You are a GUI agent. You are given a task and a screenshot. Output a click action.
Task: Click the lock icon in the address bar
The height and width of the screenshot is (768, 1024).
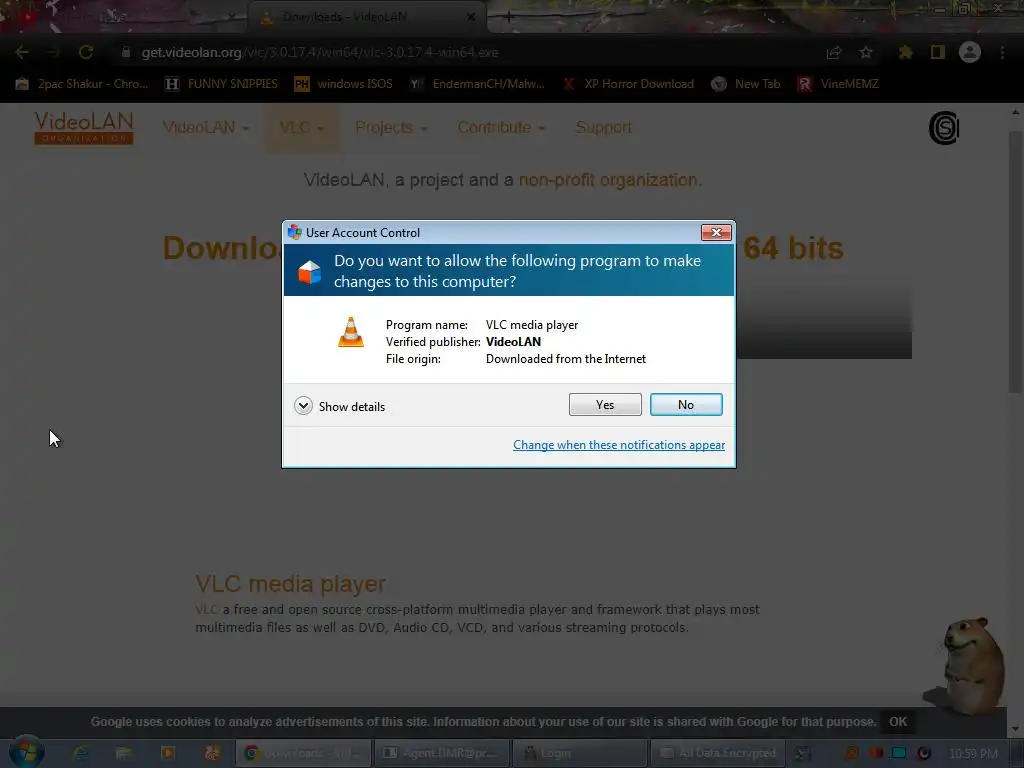pos(126,52)
